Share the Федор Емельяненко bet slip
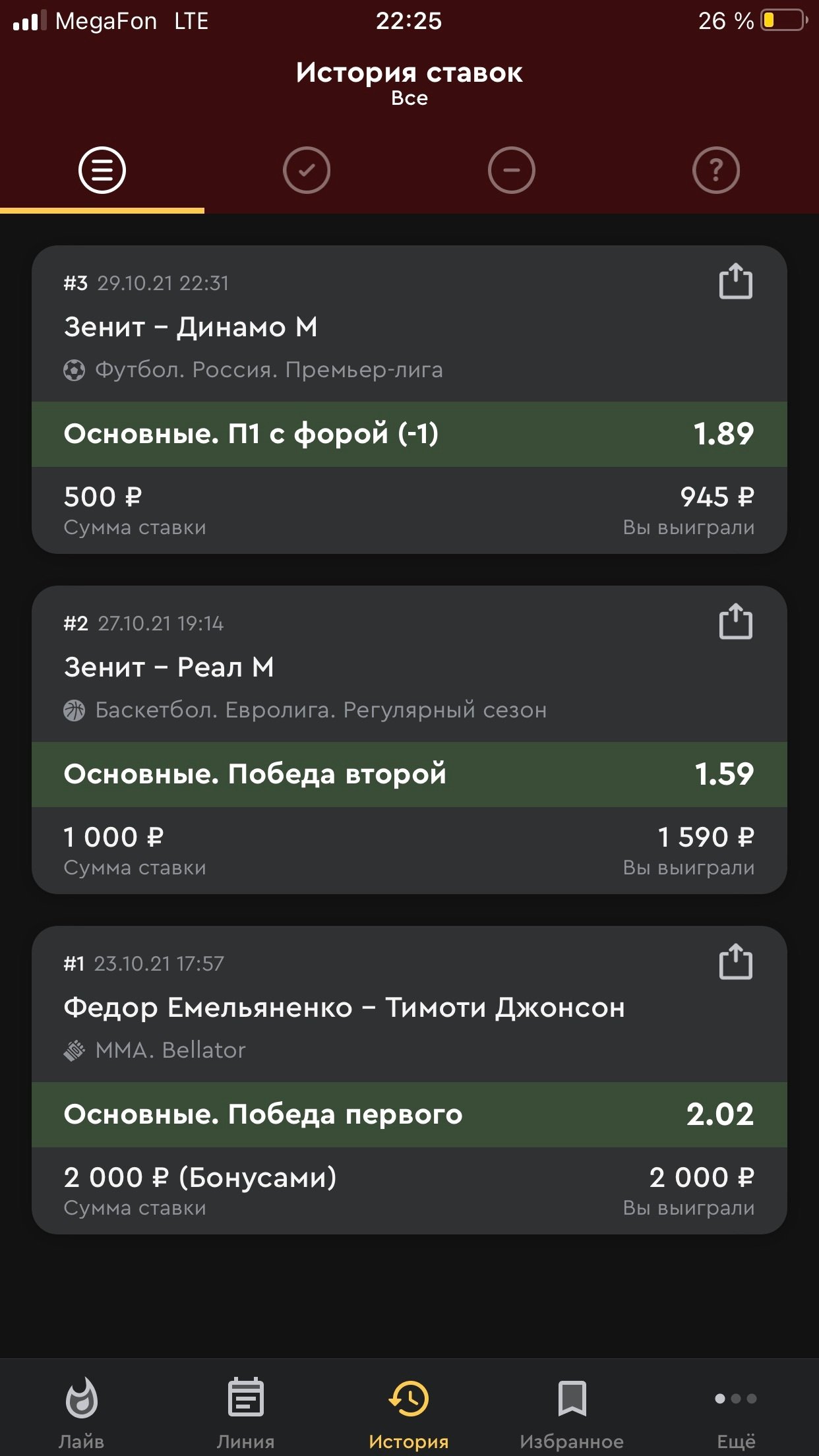The width and height of the screenshot is (819, 1456). coord(735,963)
